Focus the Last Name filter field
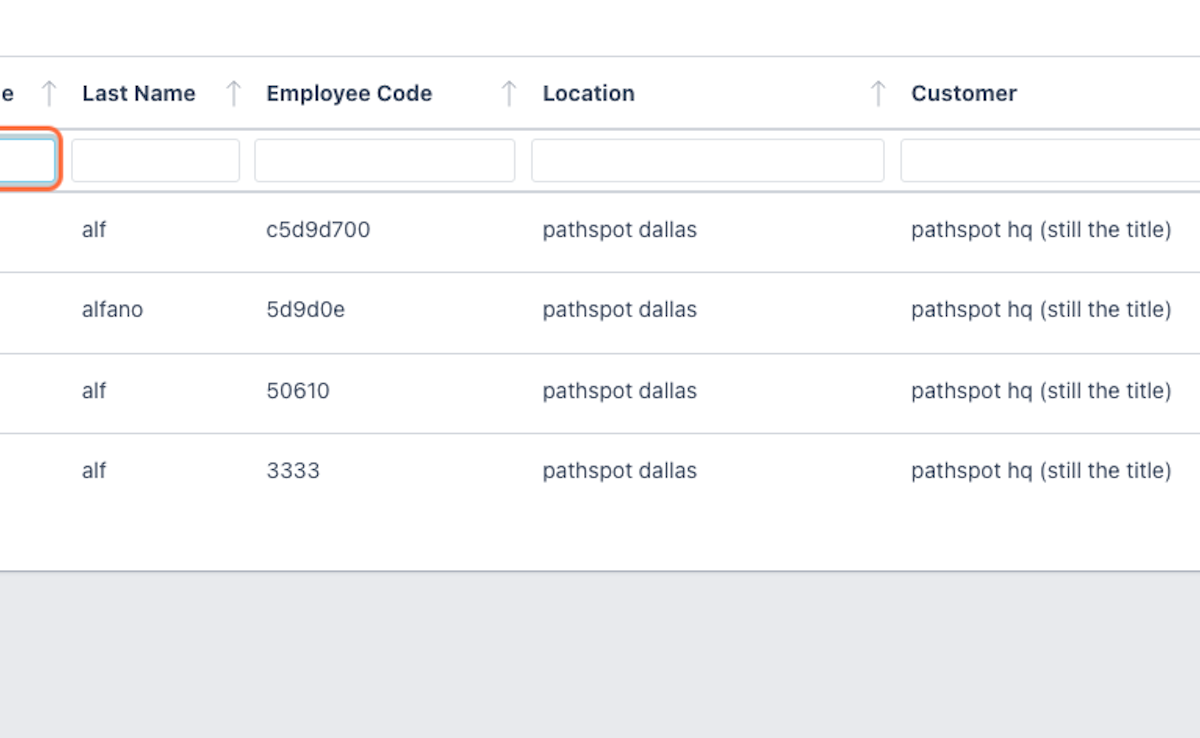 [x=155, y=160]
